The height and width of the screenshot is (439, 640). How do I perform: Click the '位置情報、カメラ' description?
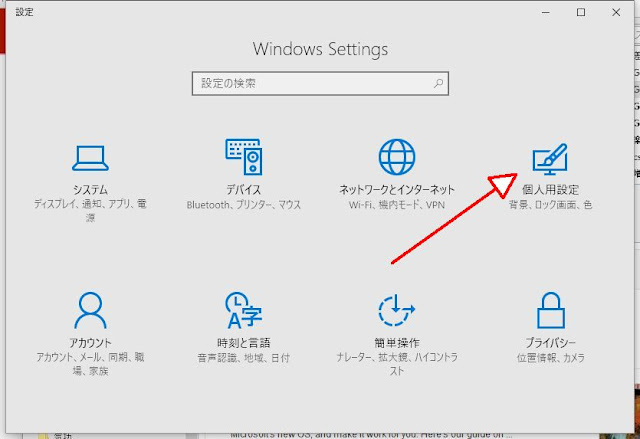pyautogui.click(x=550, y=358)
